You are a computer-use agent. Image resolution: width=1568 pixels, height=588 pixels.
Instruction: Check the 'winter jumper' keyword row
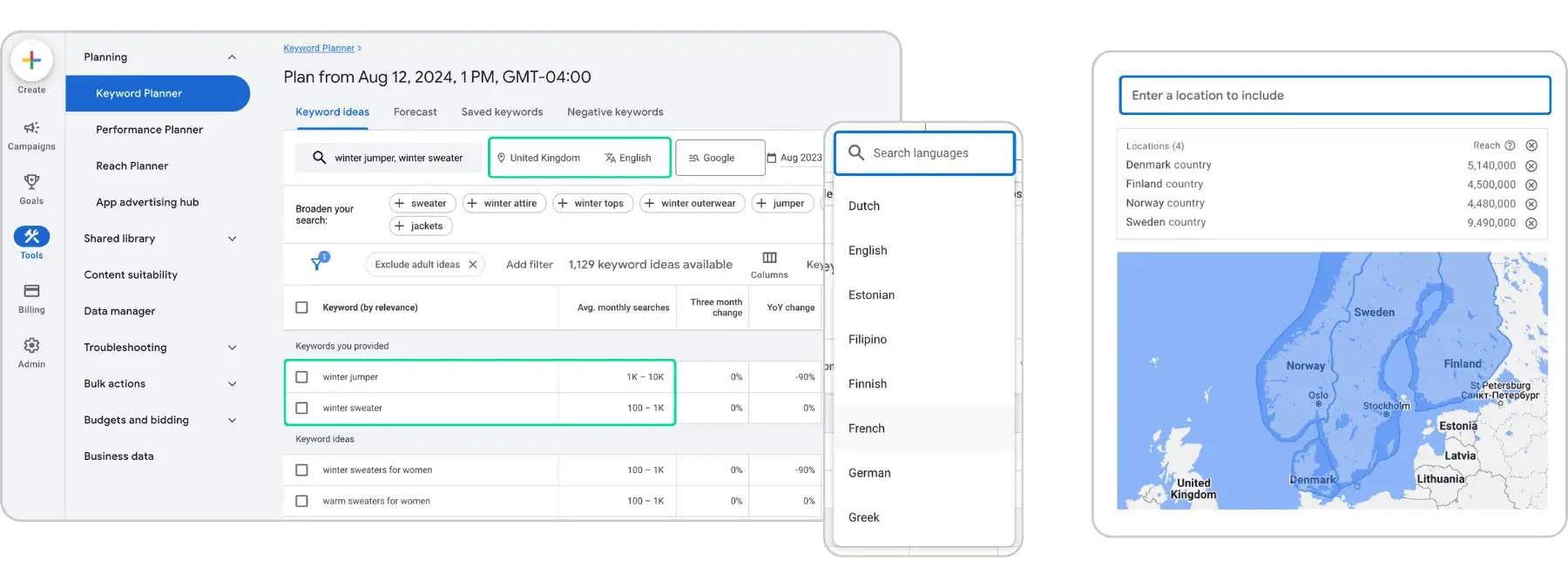tap(301, 377)
